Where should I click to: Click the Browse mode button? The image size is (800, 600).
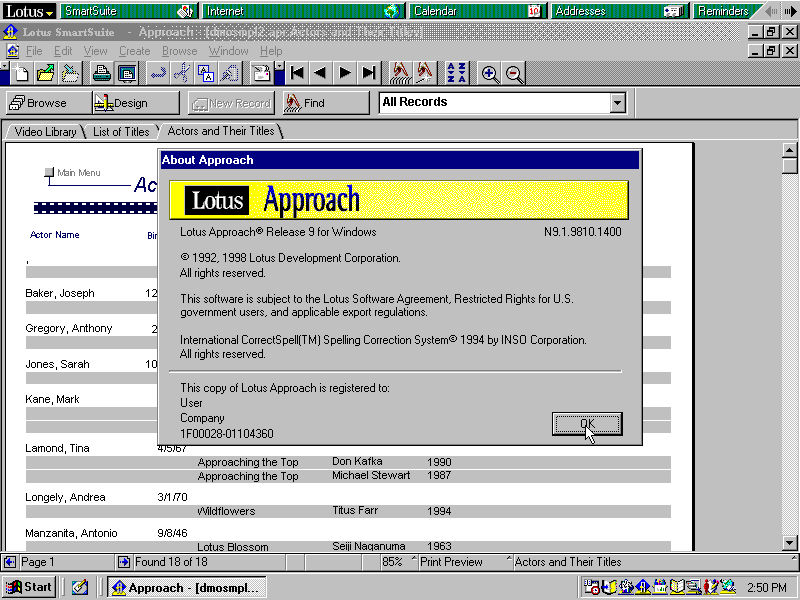(x=47, y=103)
